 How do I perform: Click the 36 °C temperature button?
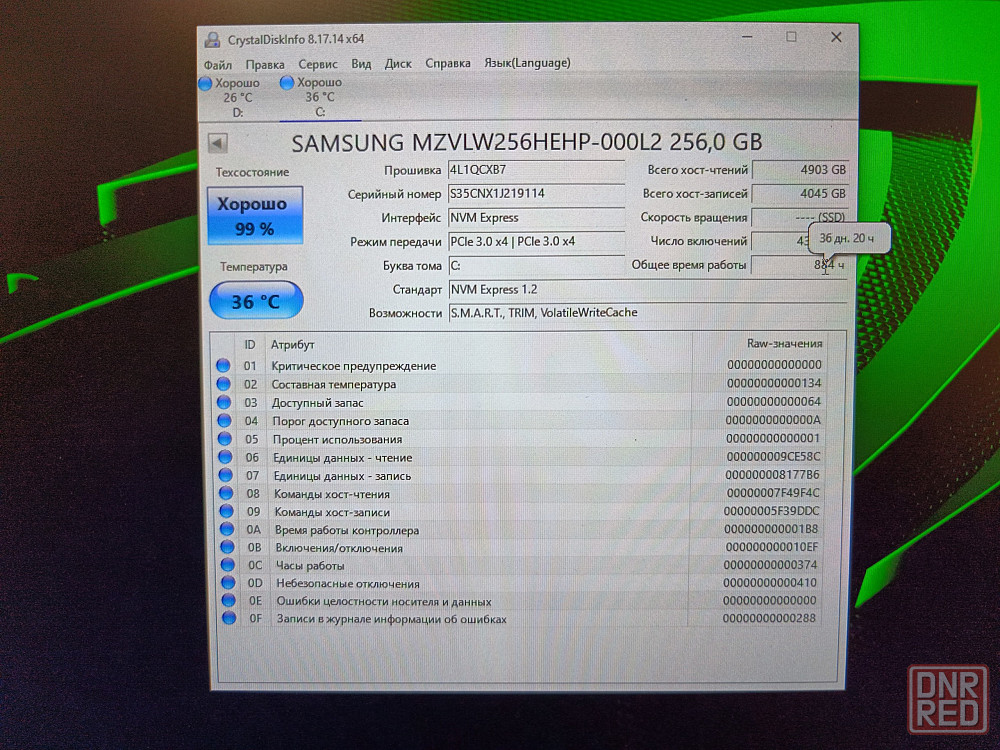[x=255, y=300]
